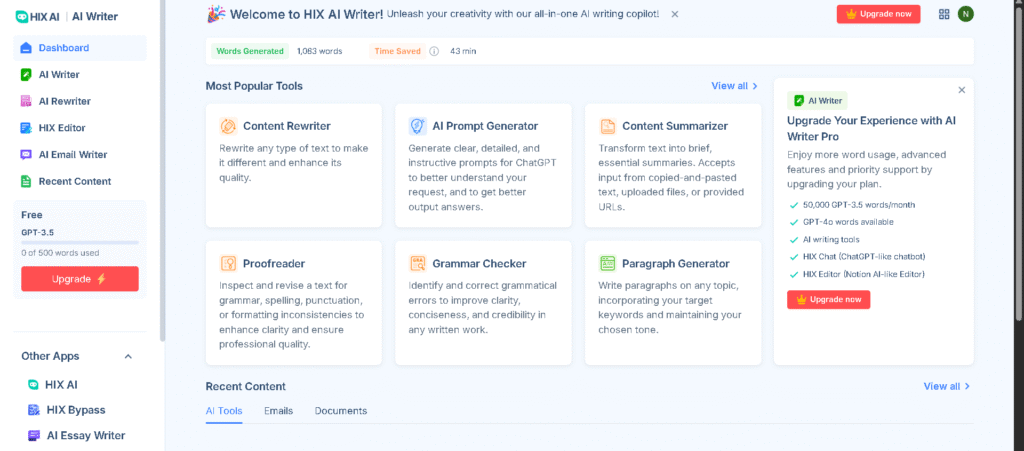This screenshot has width=1024, height=451.
Task: Dismiss the welcome banner
Action: coord(675,14)
